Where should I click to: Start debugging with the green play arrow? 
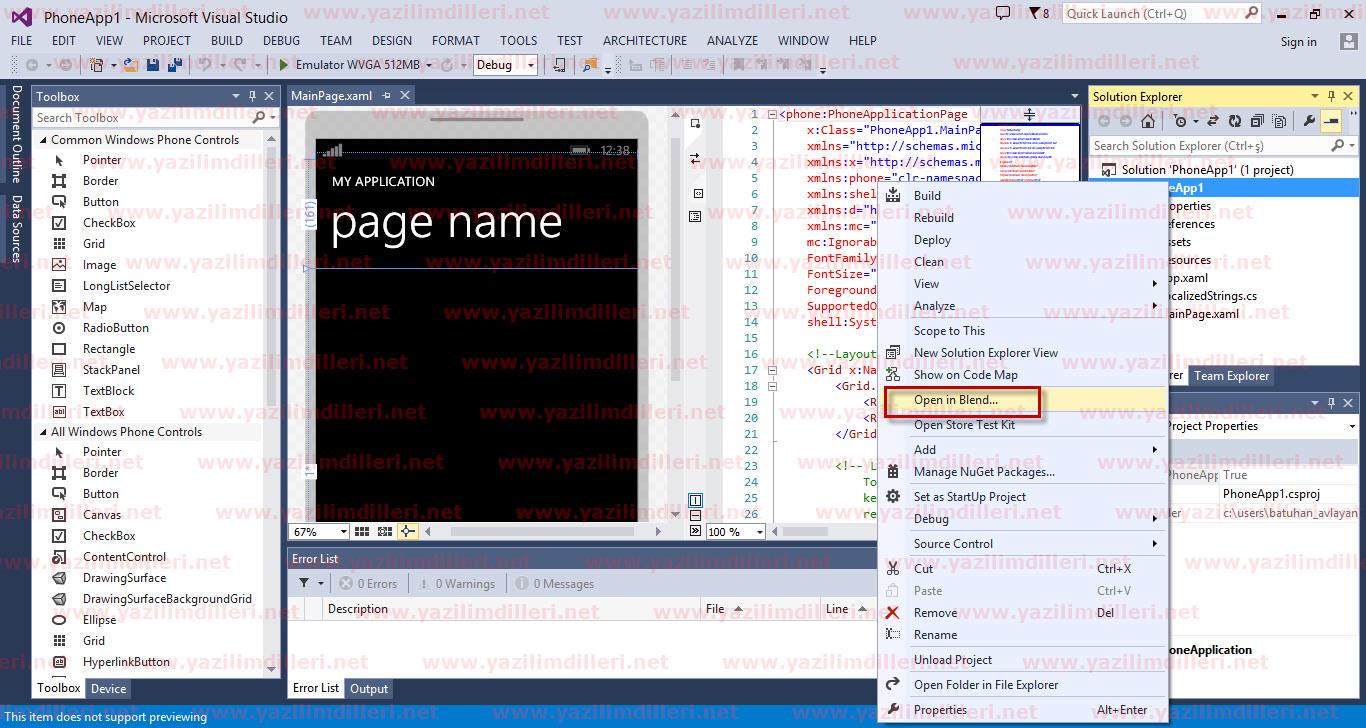[x=284, y=65]
